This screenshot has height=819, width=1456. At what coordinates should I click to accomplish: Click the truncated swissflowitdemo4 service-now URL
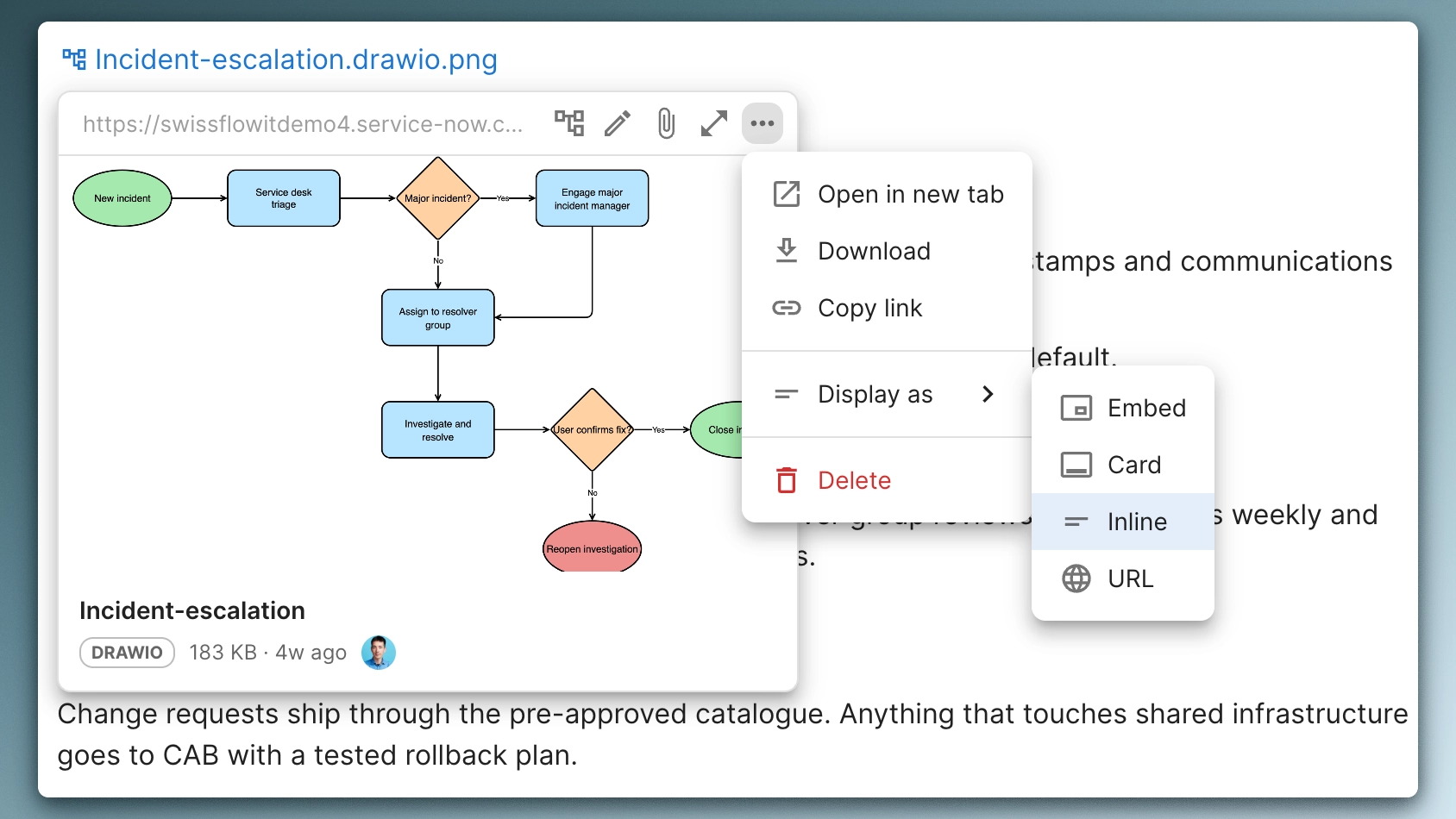tap(303, 124)
